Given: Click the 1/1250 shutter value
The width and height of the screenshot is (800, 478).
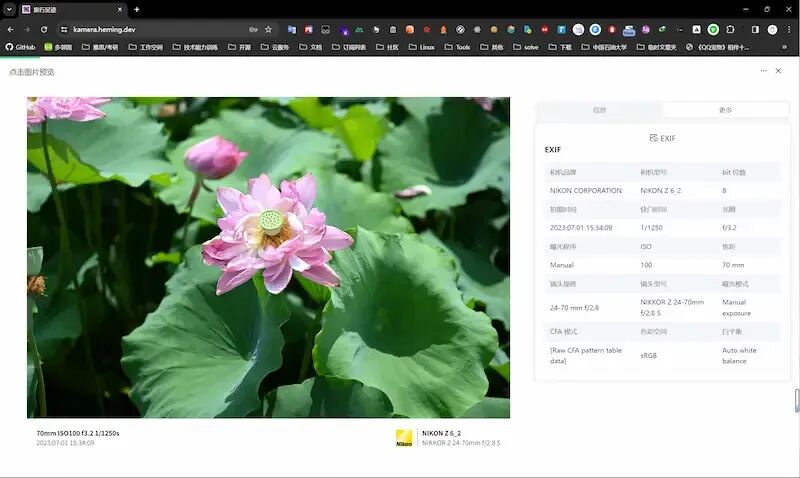Looking at the screenshot, I should [651, 228].
